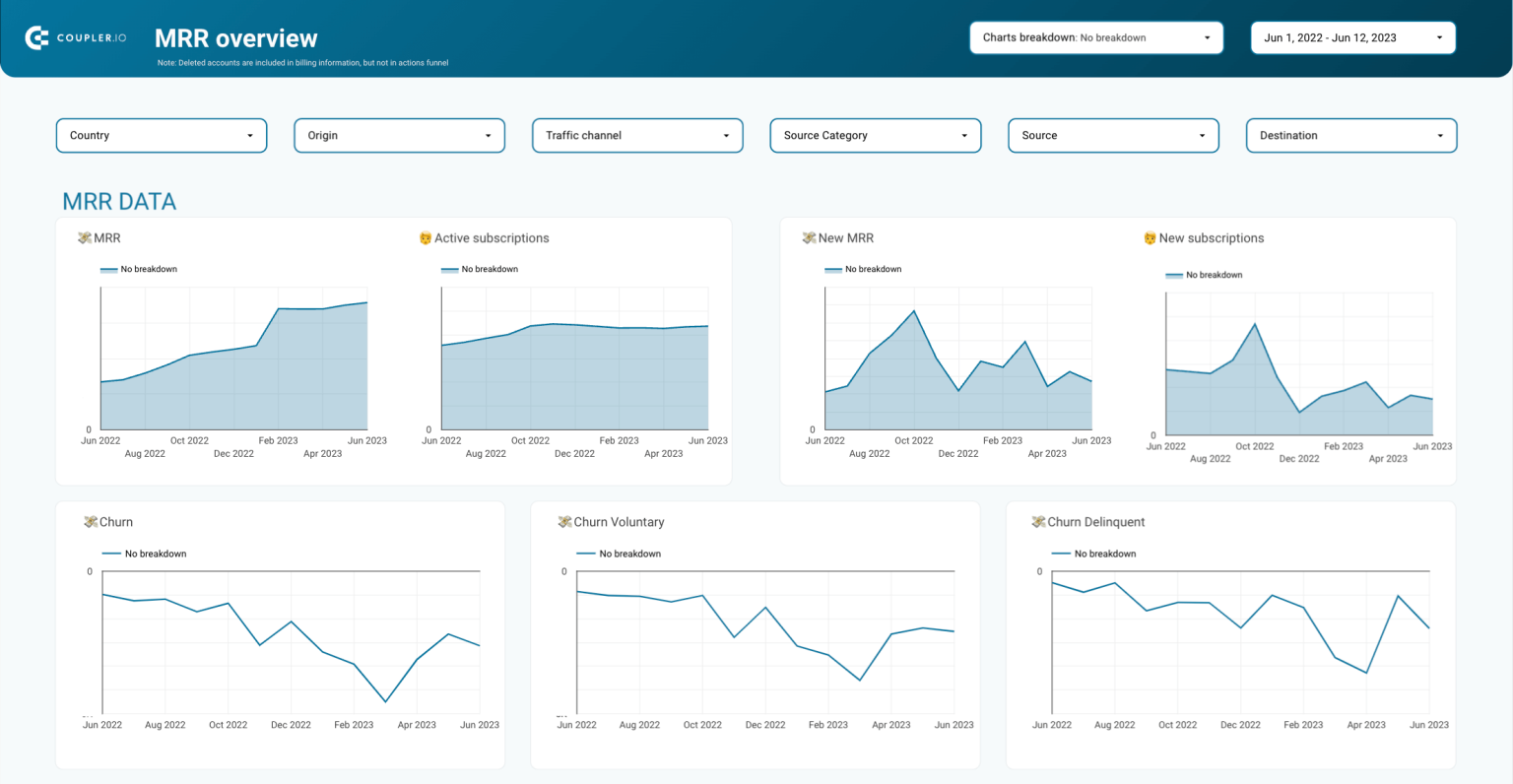Click the money emoji beside the MRR title
Screen dimensions: 1513x784
pos(83,237)
